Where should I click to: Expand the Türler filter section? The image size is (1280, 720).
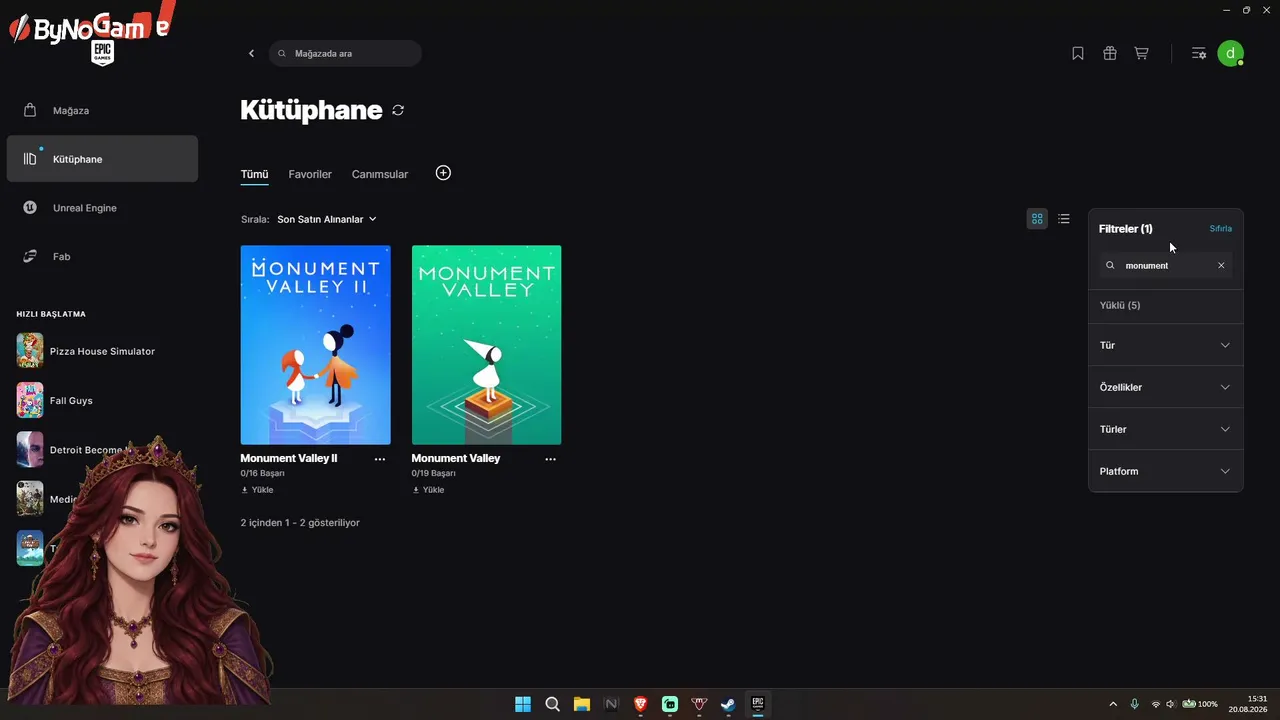tap(1166, 429)
